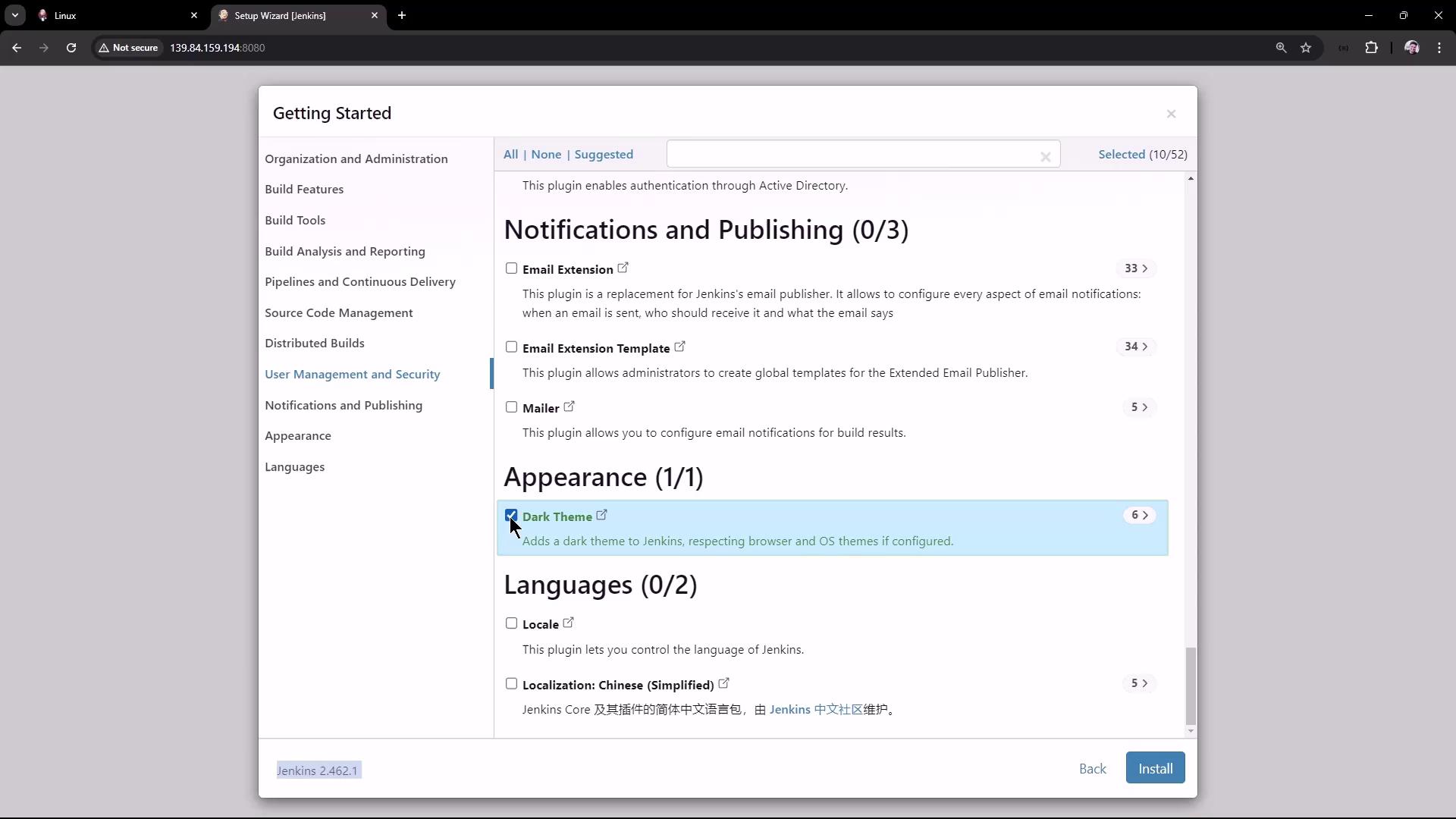Reload the page in browser
Image resolution: width=1456 pixels, height=819 pixels.
click(71, 48)
